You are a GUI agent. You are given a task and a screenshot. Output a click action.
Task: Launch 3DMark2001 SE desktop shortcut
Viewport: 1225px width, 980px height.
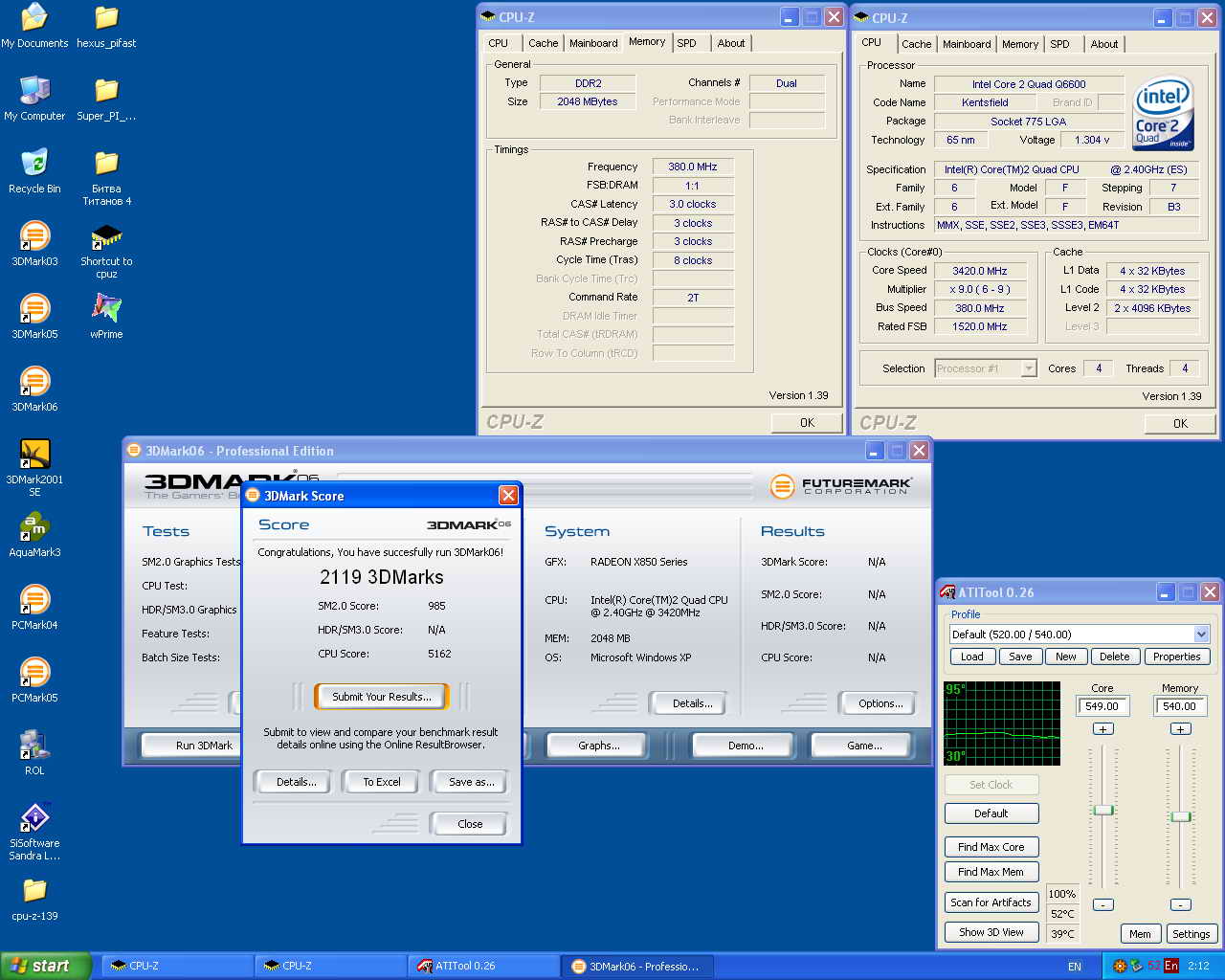pyautogui.click(x=34, y=468)
